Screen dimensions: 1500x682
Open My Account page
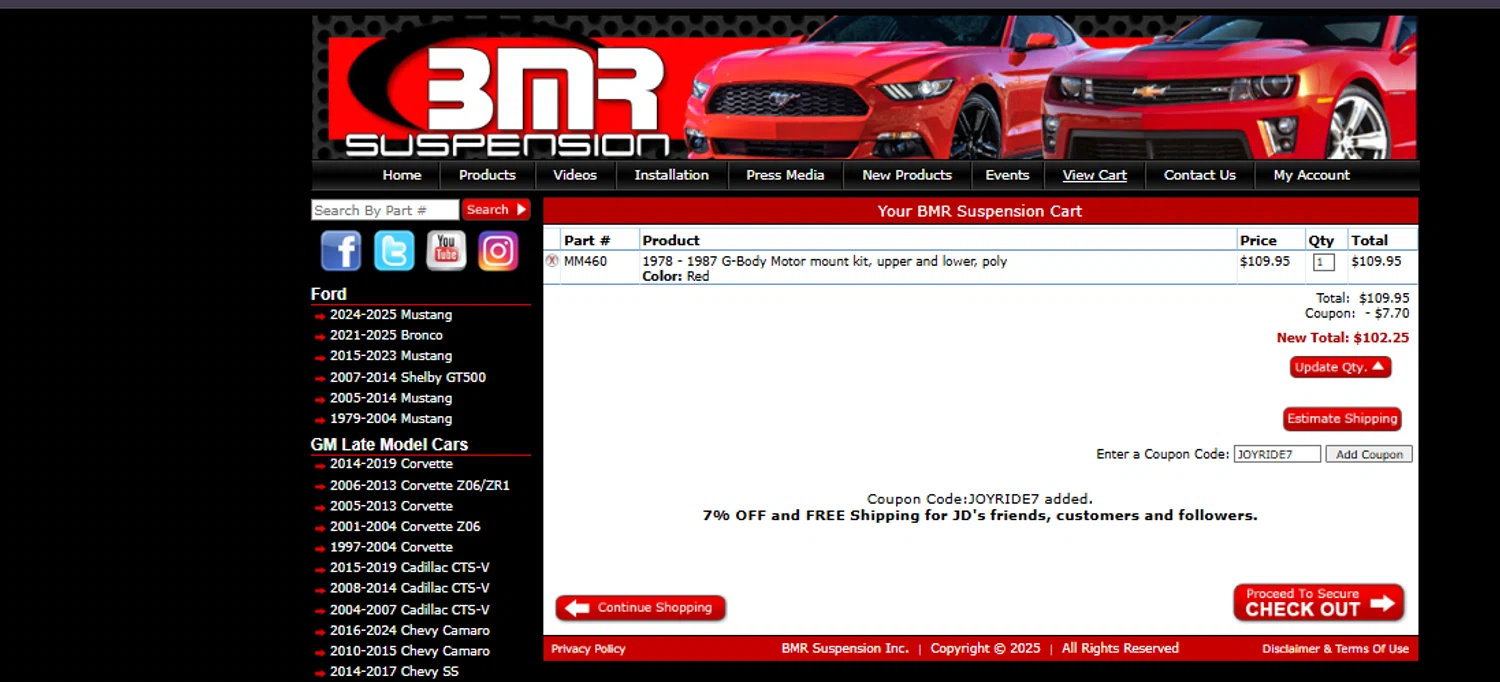[1311, 175]
